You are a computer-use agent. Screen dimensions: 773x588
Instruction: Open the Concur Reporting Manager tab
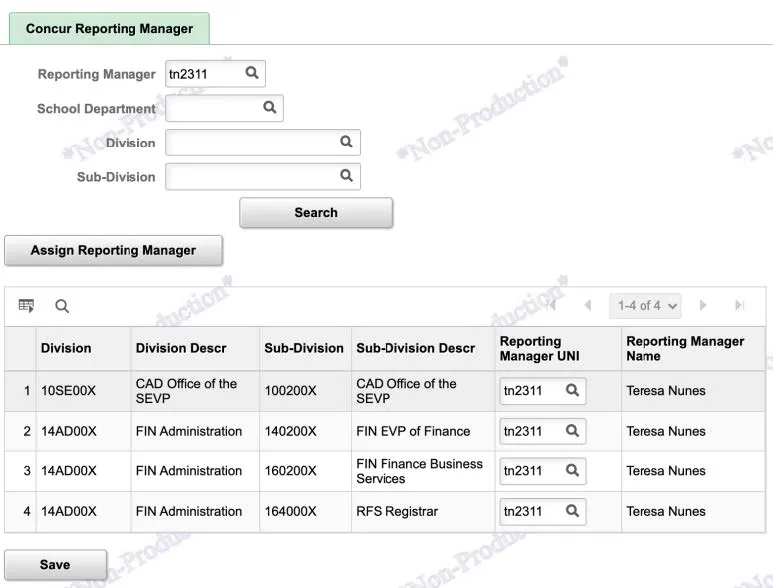click(109, 29)
